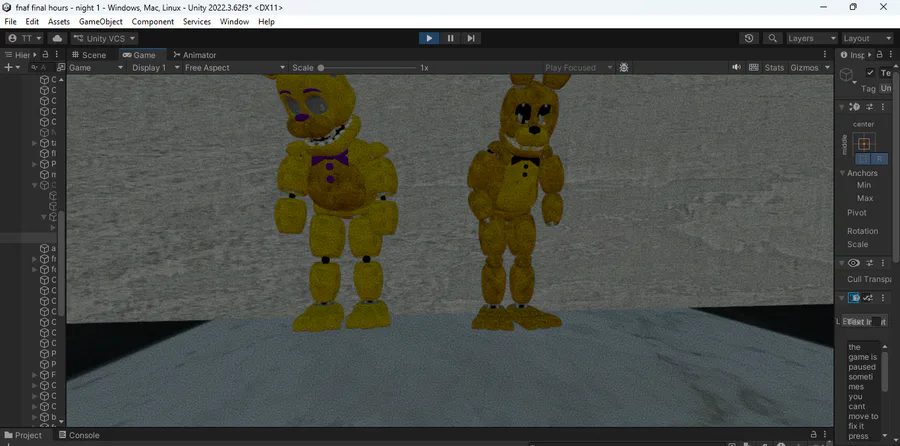Click the Step frame button
900x446 pixels.
(x=471, y=38)
